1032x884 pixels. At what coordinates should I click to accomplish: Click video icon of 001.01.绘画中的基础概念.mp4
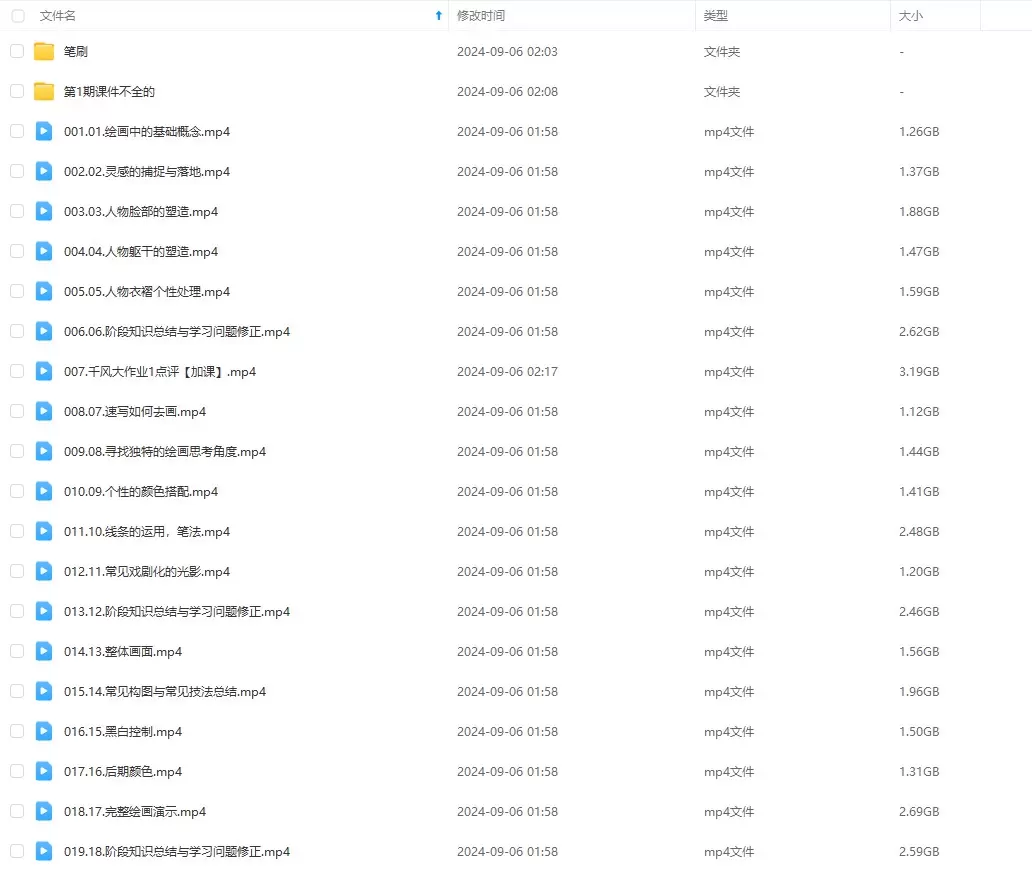click(x=44, y=132)
